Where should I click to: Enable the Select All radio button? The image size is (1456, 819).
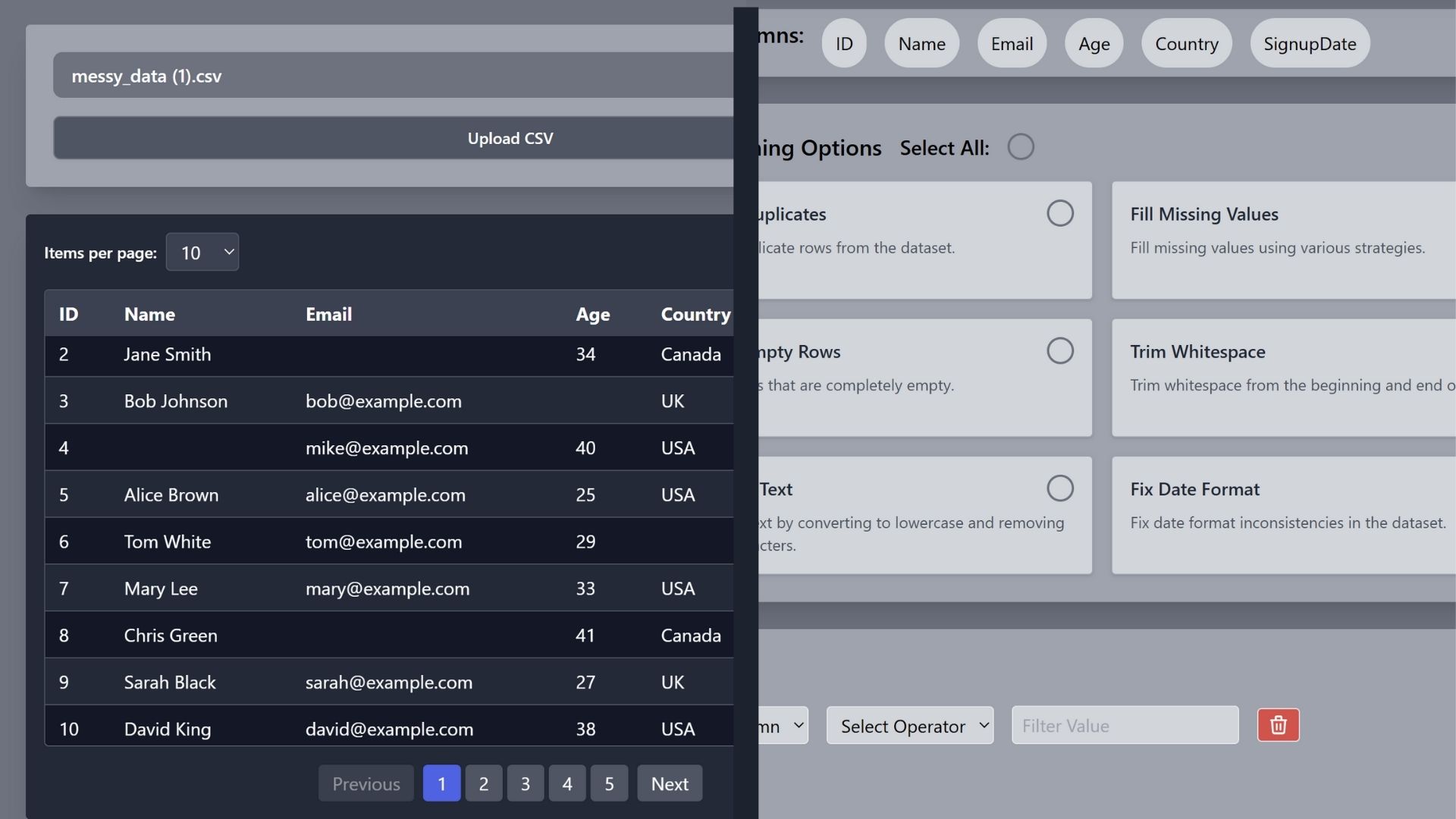pyautogui.click(x=1021, y=146)
